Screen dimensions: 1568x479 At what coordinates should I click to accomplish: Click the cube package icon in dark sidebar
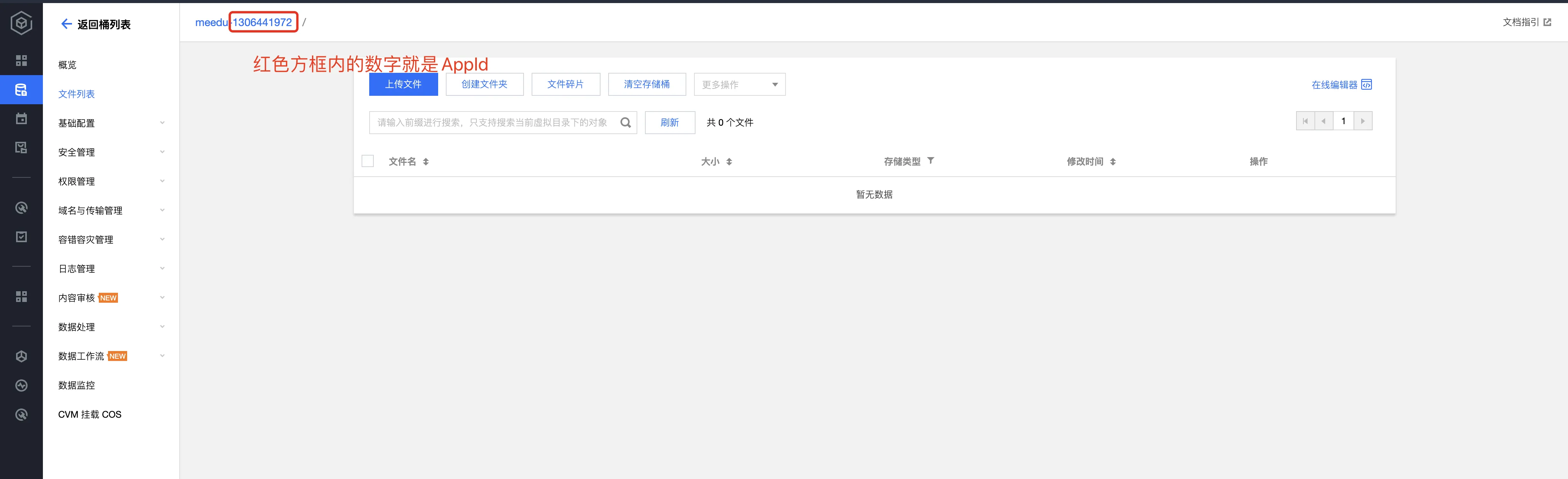(x=21, y=356)
